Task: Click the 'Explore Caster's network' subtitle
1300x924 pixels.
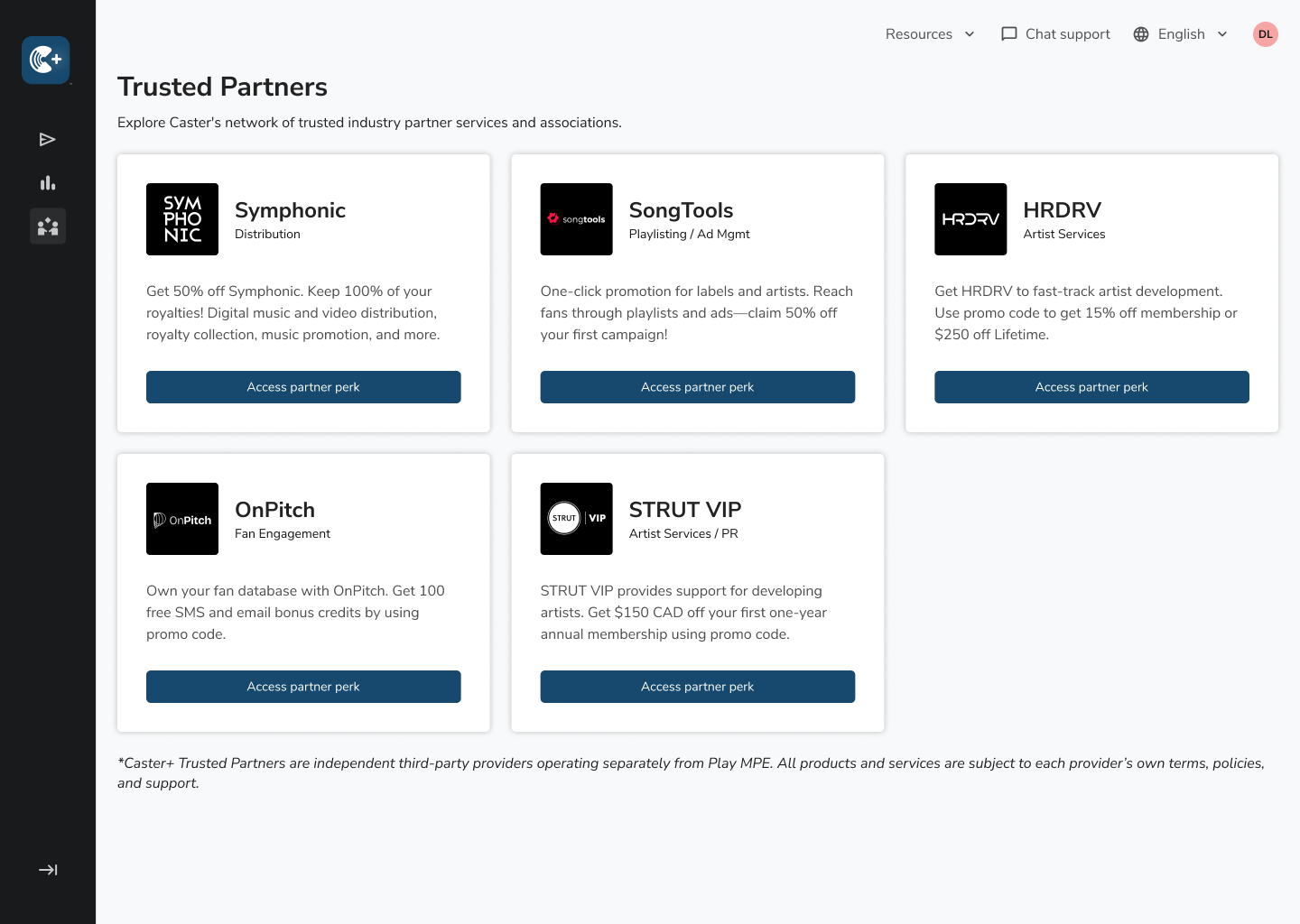Action: coord(369,123)
